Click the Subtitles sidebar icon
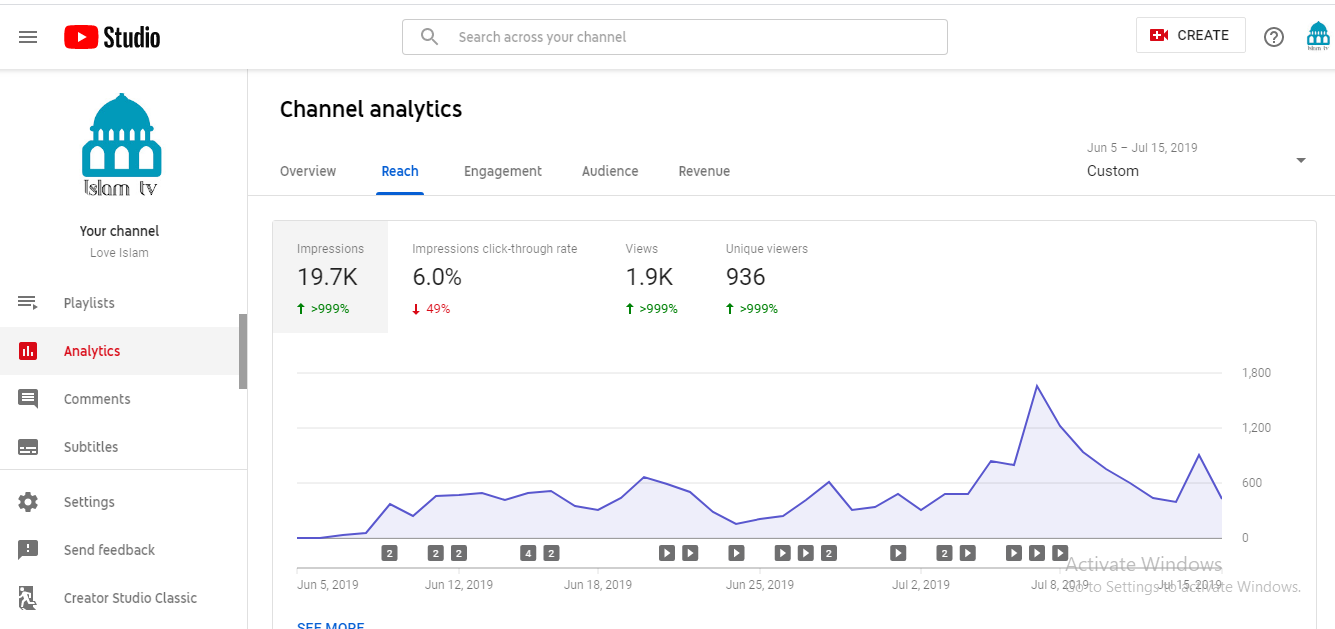 [28, 447]
